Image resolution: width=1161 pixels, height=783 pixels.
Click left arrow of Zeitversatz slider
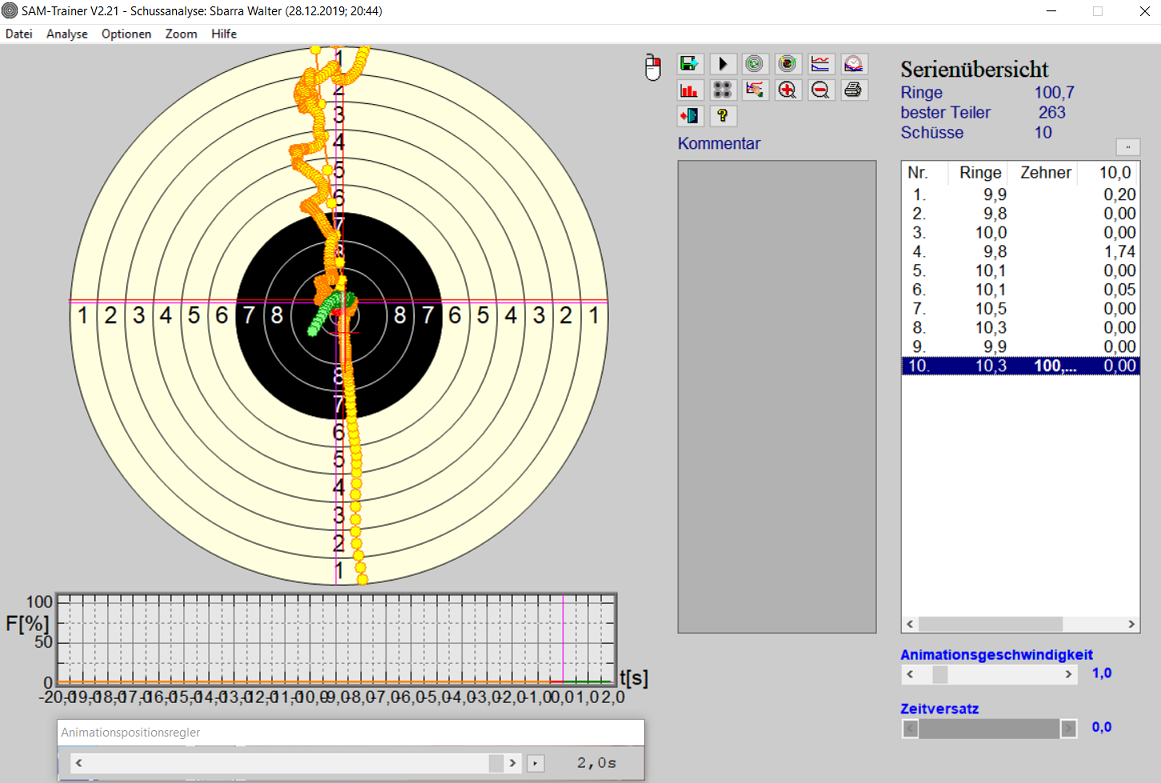910,729
